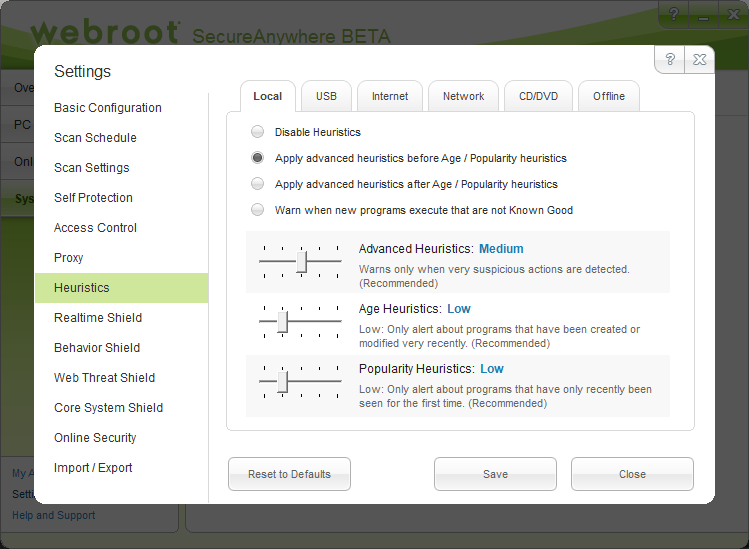Select Heuristics in the sidebar
Screen dimensions: 749x549
(x=122, y=288)
